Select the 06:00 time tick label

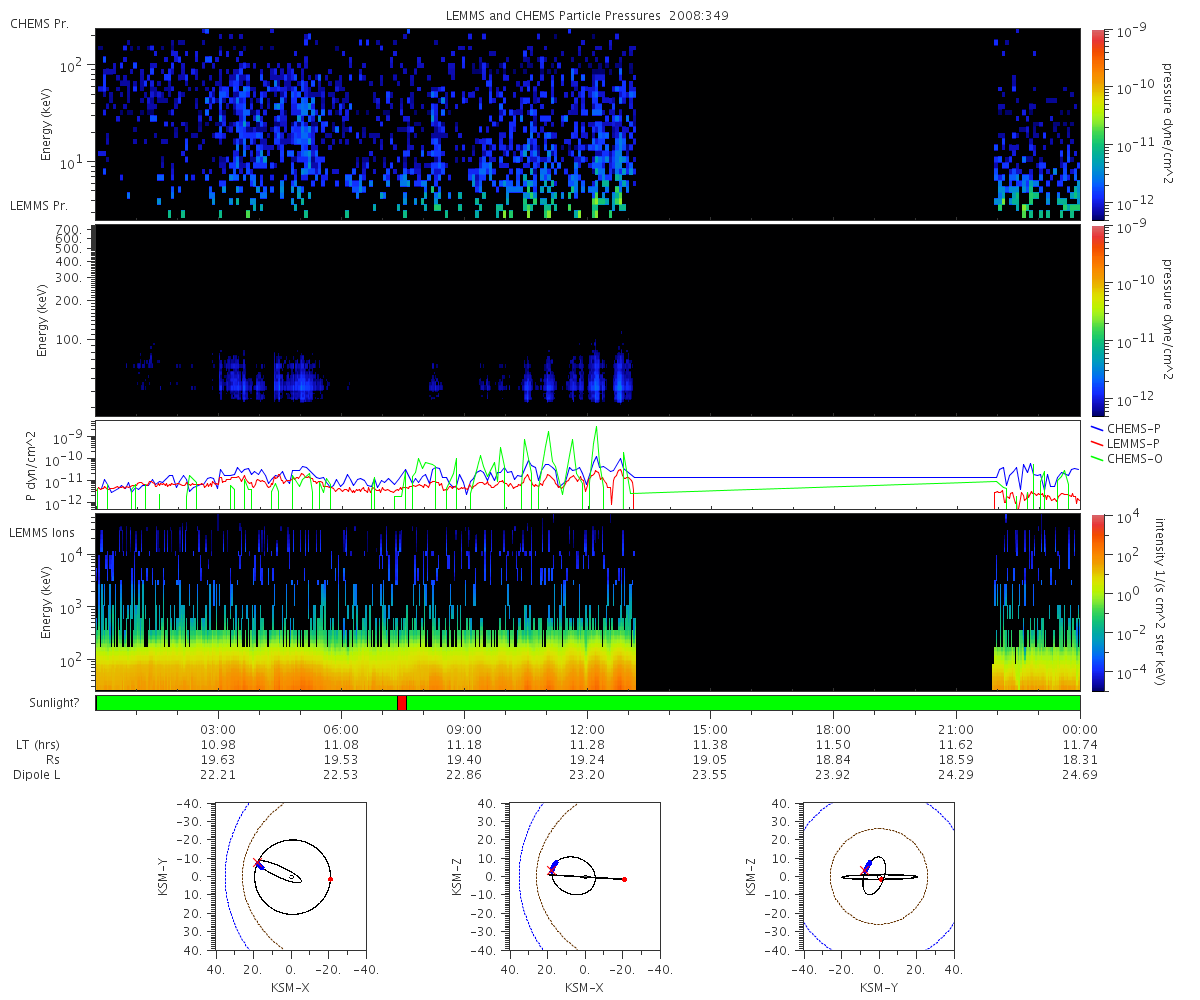click(341, 729)
